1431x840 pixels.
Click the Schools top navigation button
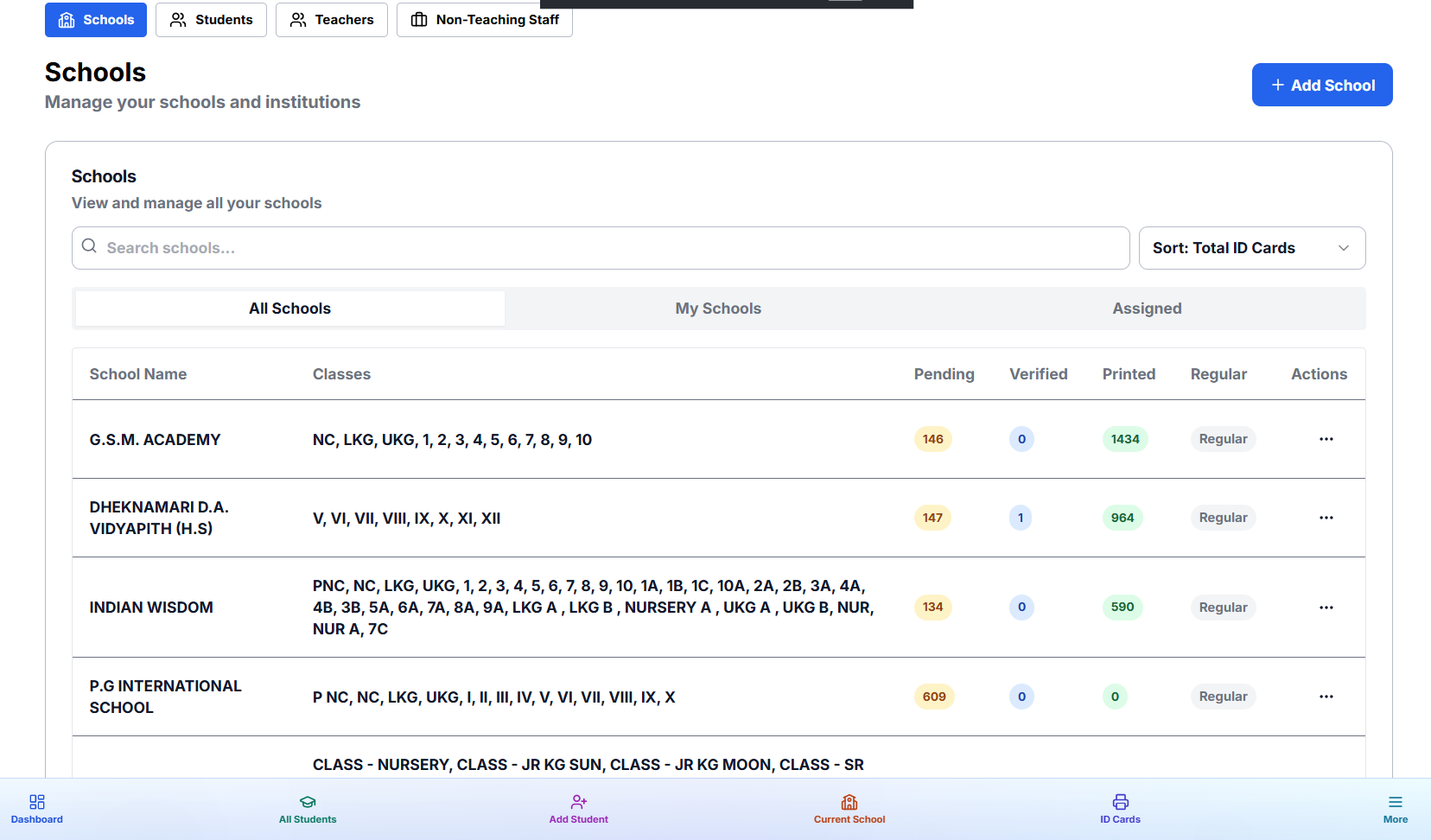point(96,20)
